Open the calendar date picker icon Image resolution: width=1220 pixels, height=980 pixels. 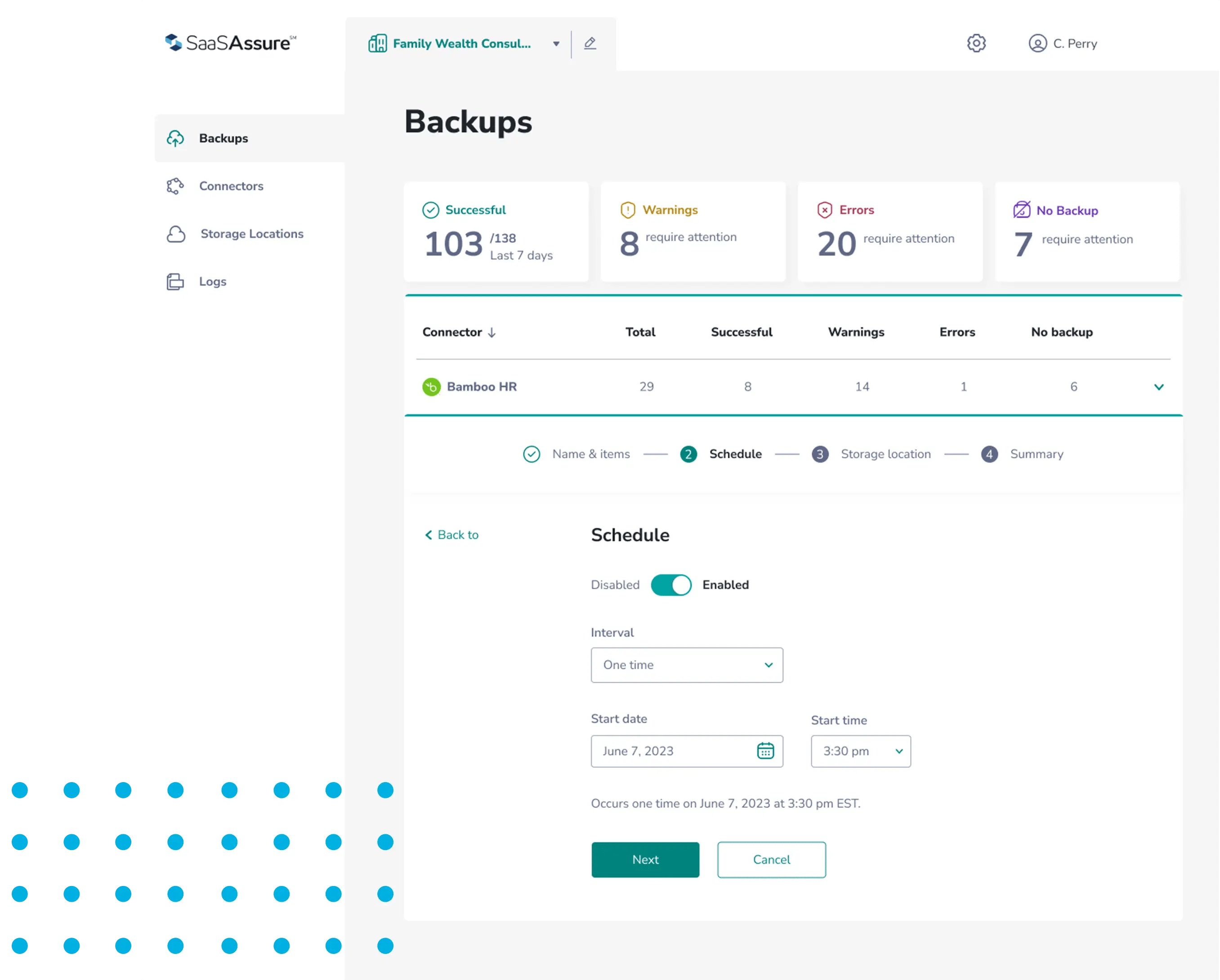(766, 751)
